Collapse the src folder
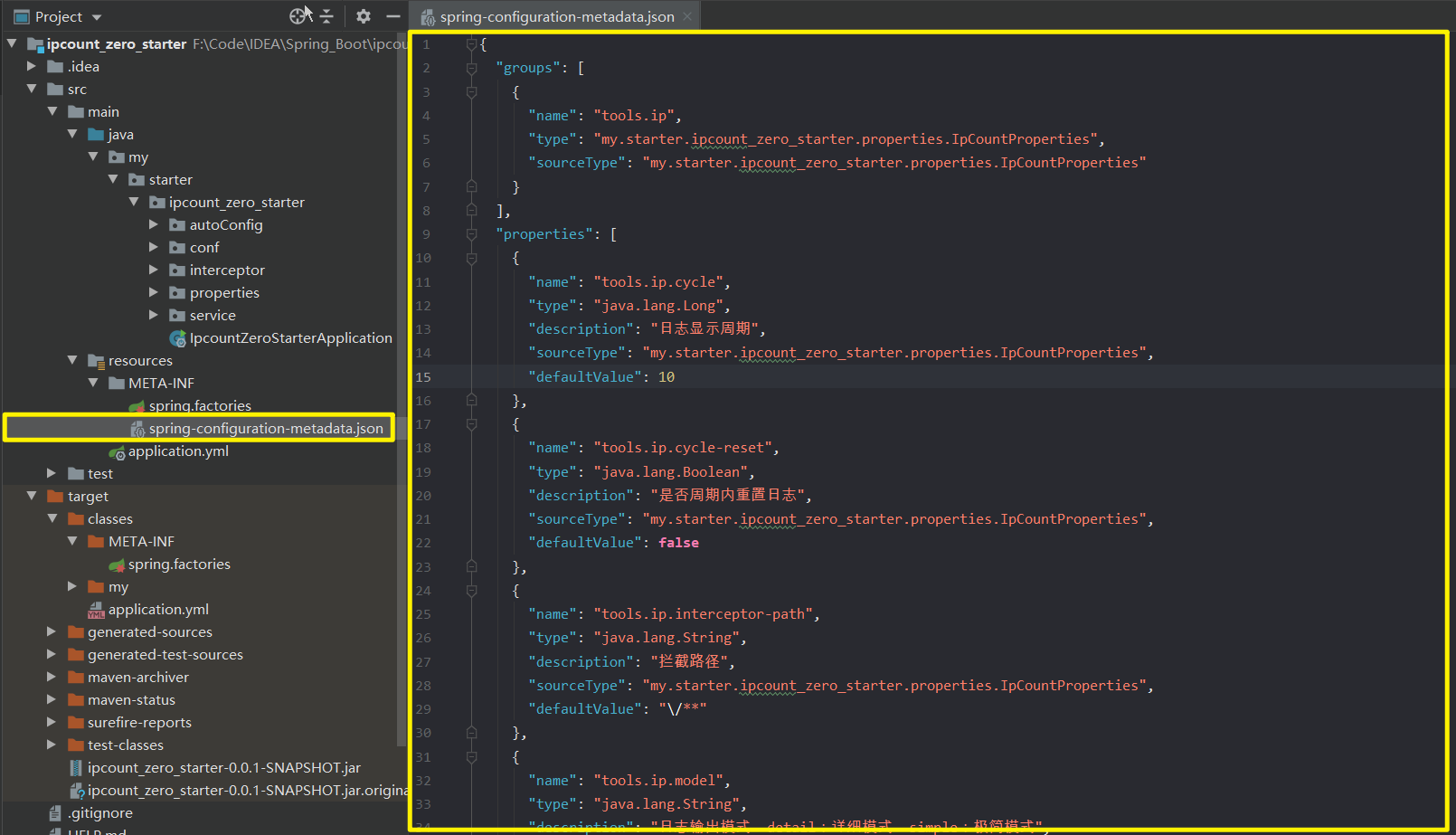The width and height of the screenshot is (1456, 835). [x=32, y=89]
